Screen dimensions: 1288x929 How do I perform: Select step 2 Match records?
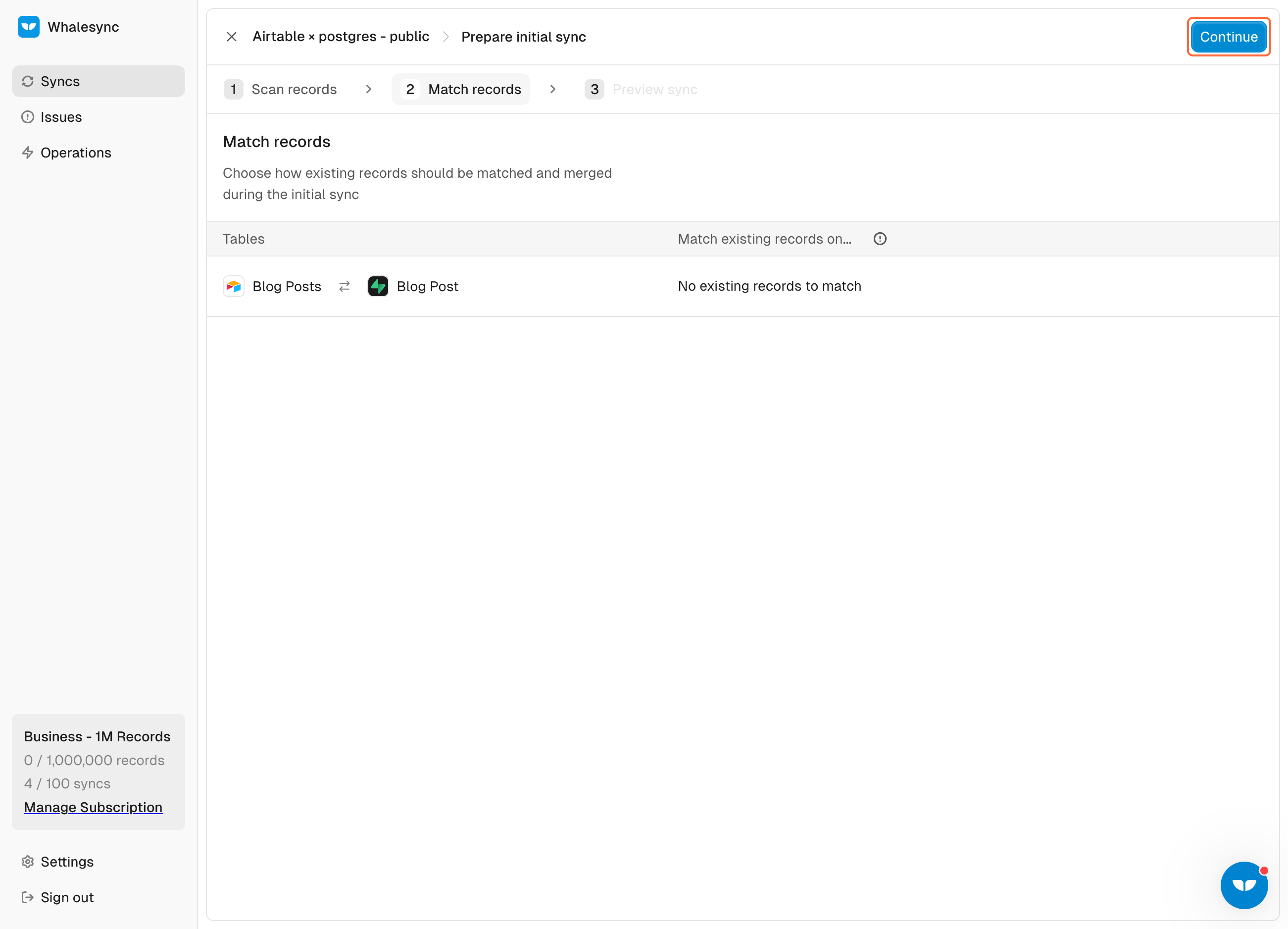[460, 89]
